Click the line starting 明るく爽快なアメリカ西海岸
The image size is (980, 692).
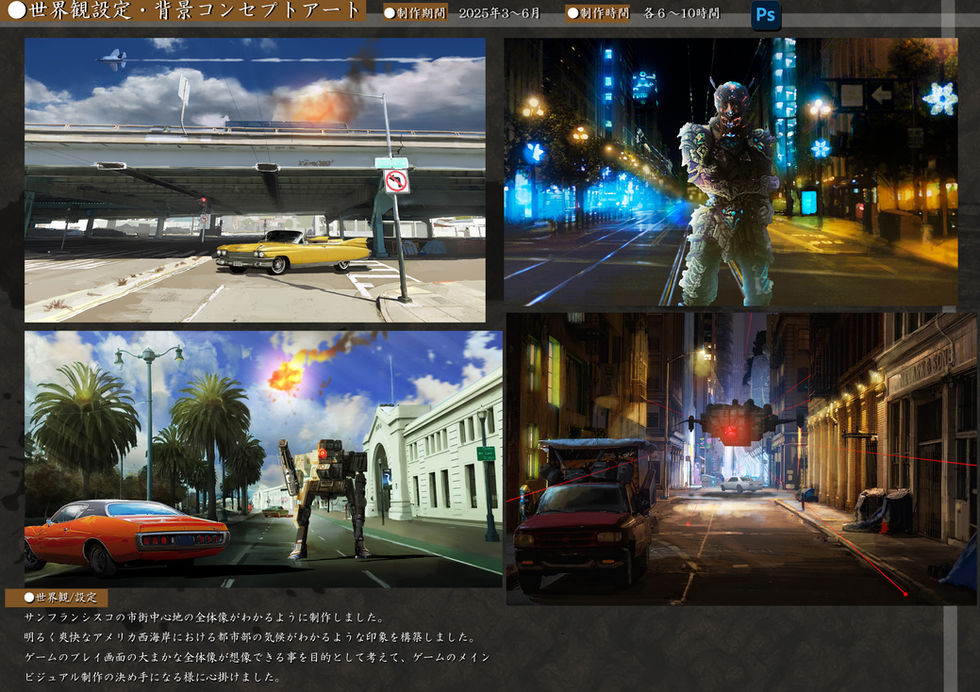click(x=250, y=638)
